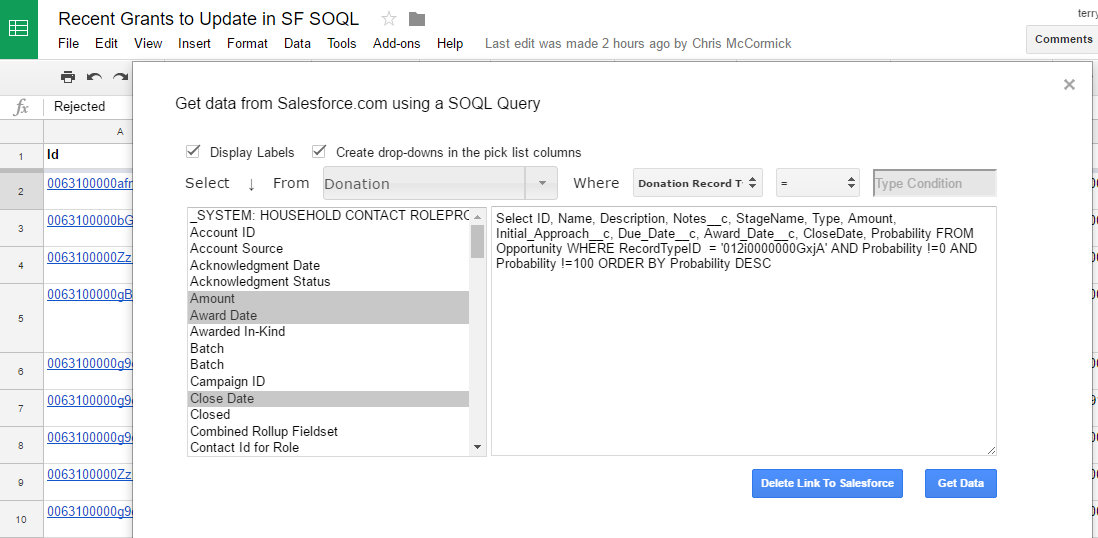The image size is (1098, 538).
Task: Click the field list scroll-down arrow
Action: point(478,447)
